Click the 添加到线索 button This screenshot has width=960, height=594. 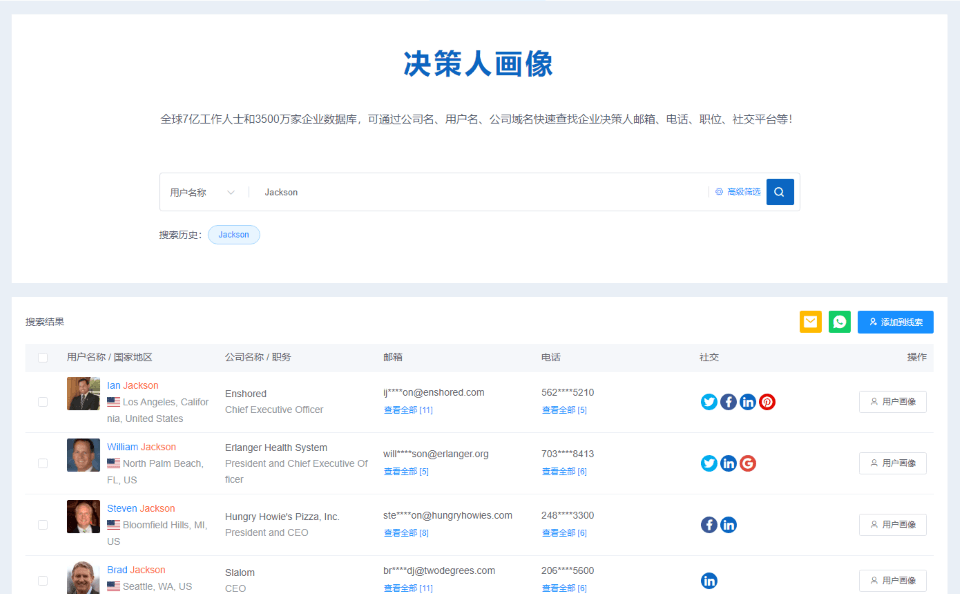tap(895, 322)
